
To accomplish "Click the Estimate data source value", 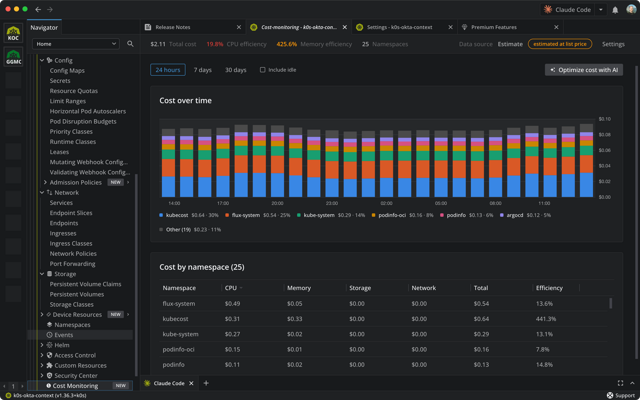I will pos(510,44).
